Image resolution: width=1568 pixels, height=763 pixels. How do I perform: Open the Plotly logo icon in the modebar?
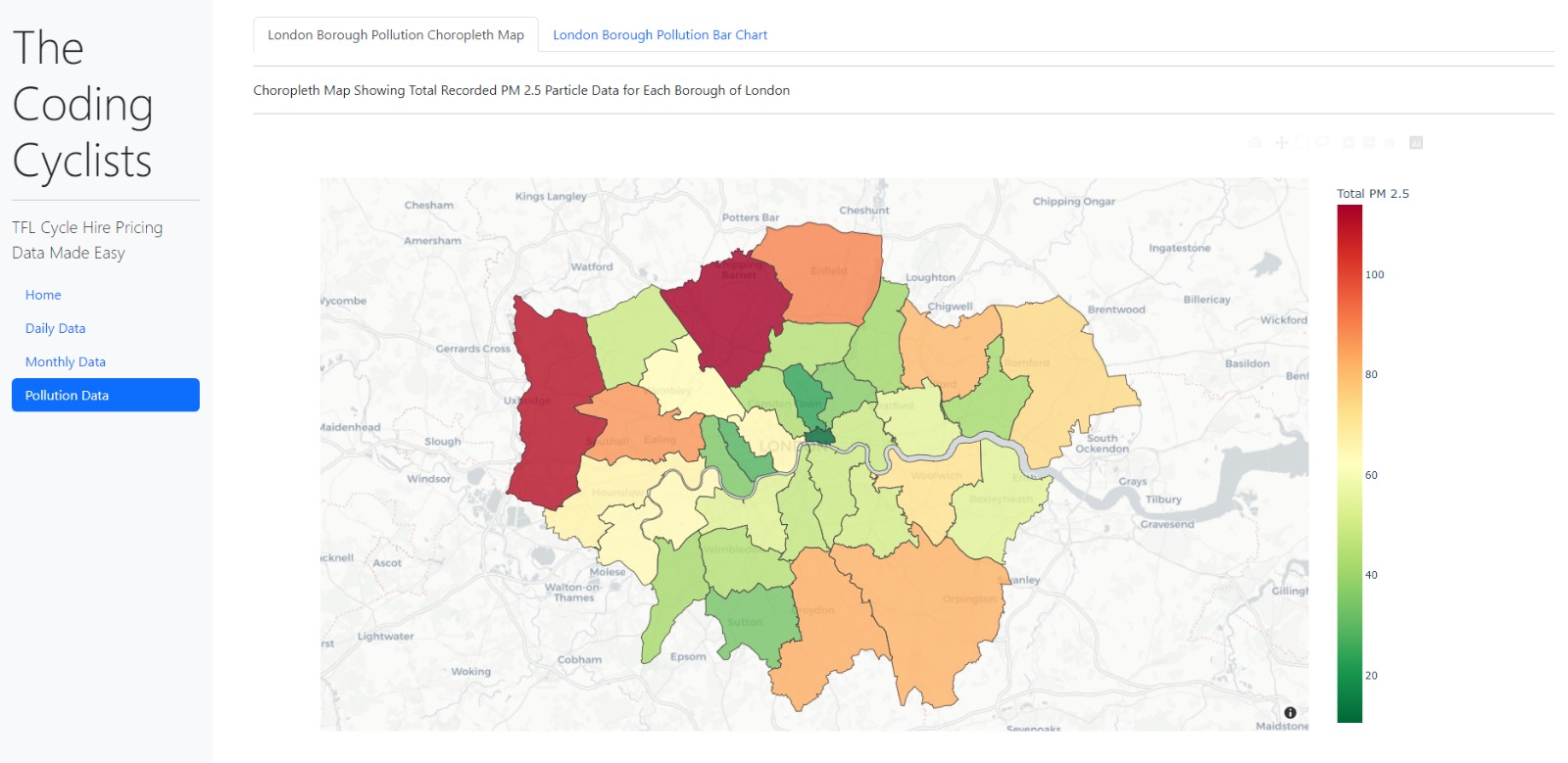1416,143
